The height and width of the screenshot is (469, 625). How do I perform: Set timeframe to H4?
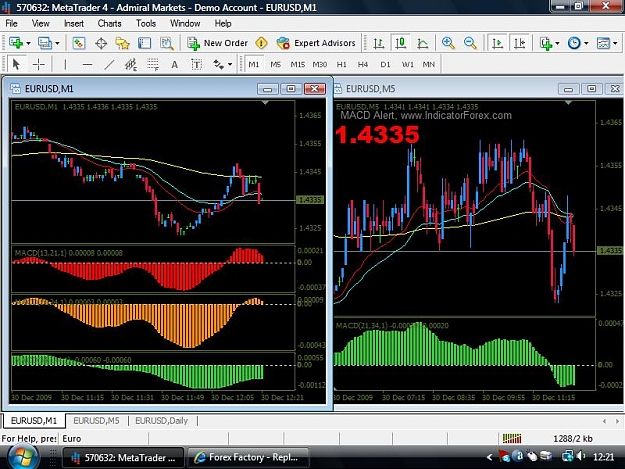(x=363, y=64)
